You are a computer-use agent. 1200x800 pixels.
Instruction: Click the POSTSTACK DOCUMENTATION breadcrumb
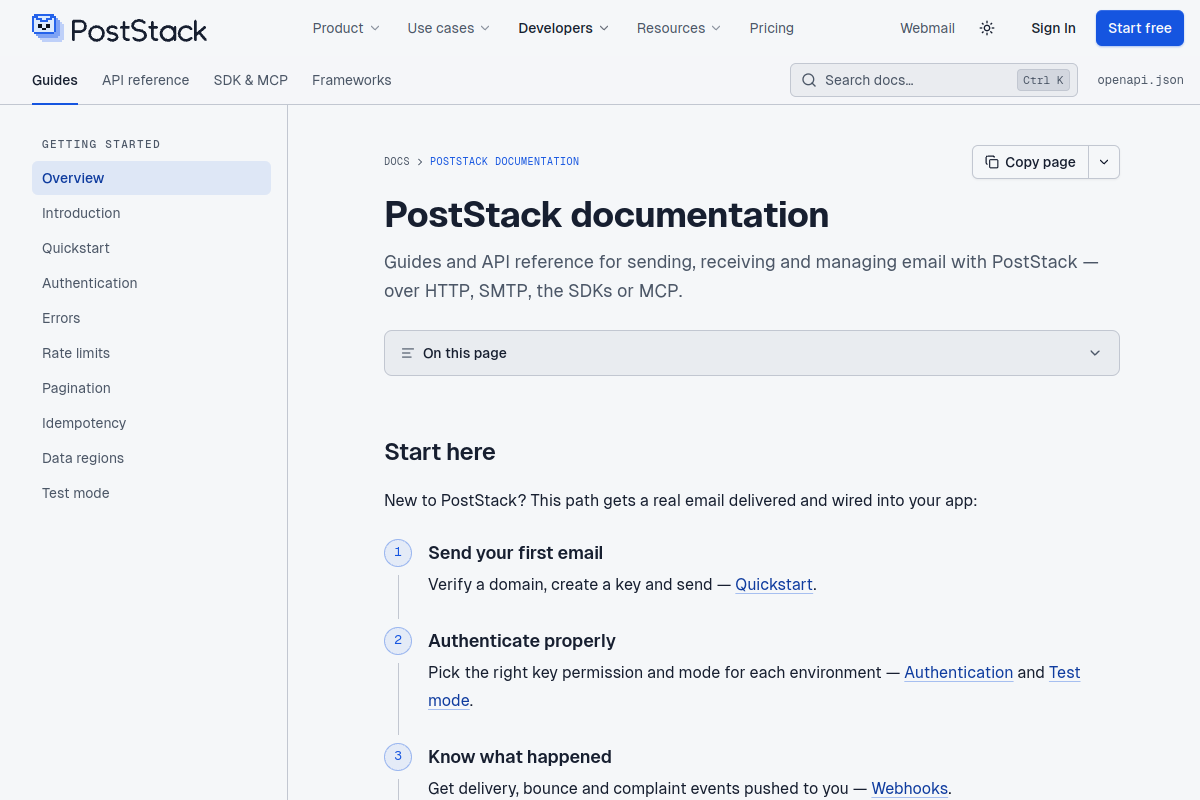(504, 161)
